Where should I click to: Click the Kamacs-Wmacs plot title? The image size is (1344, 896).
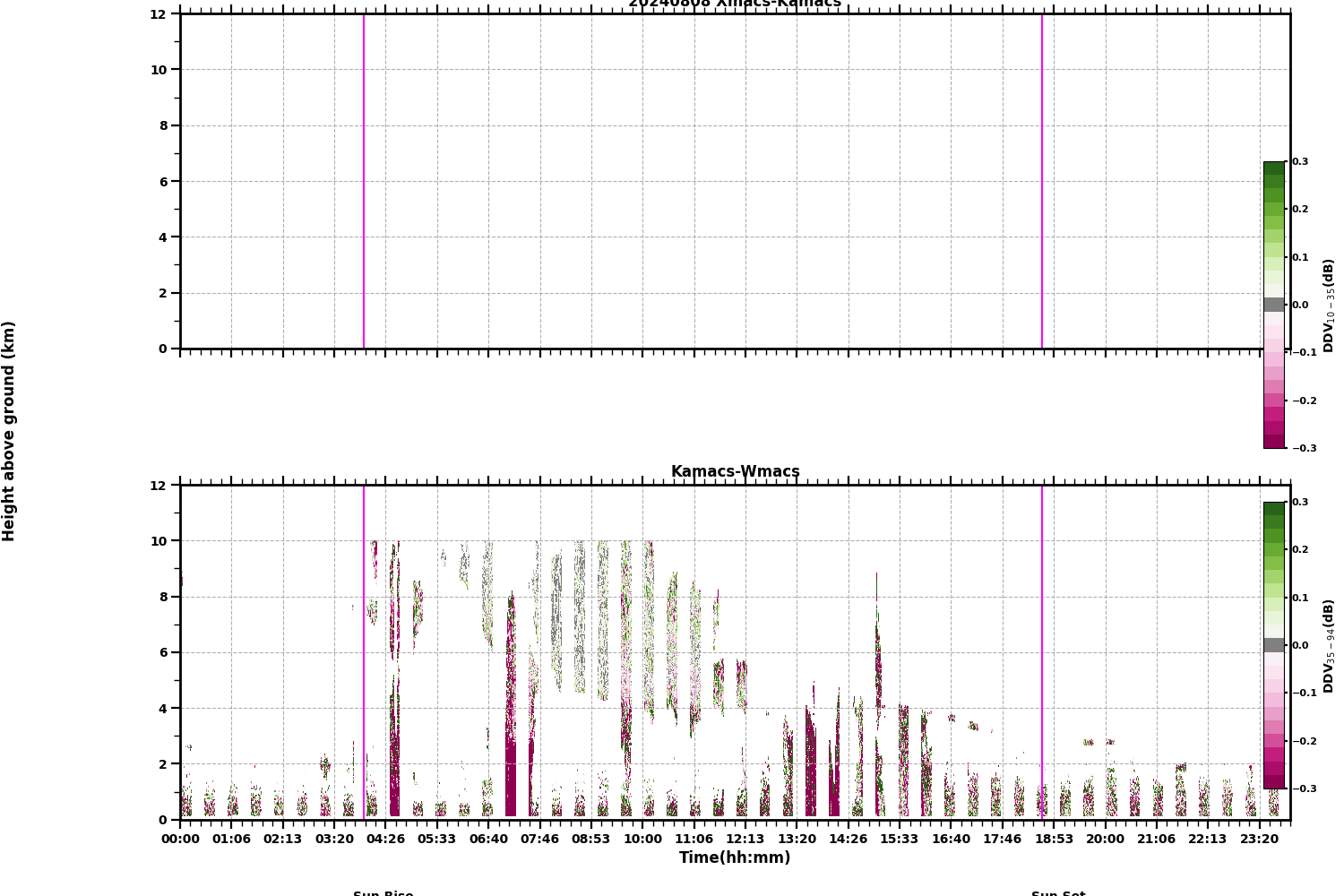coord(735,472)
